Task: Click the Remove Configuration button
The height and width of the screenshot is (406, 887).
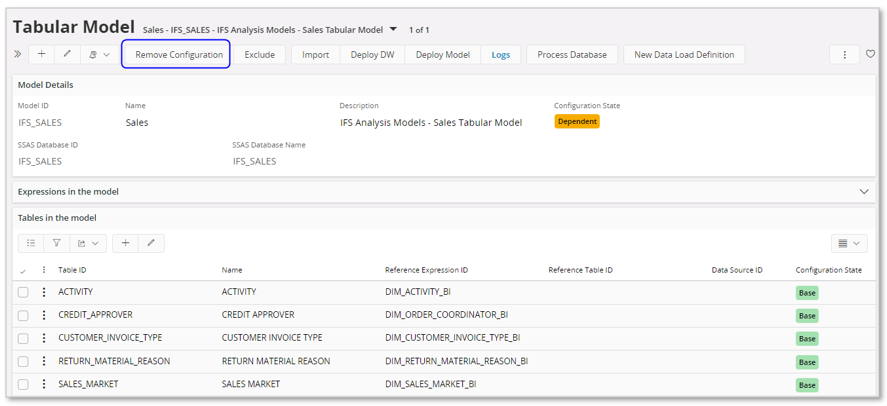Action: tap(179, 55)
